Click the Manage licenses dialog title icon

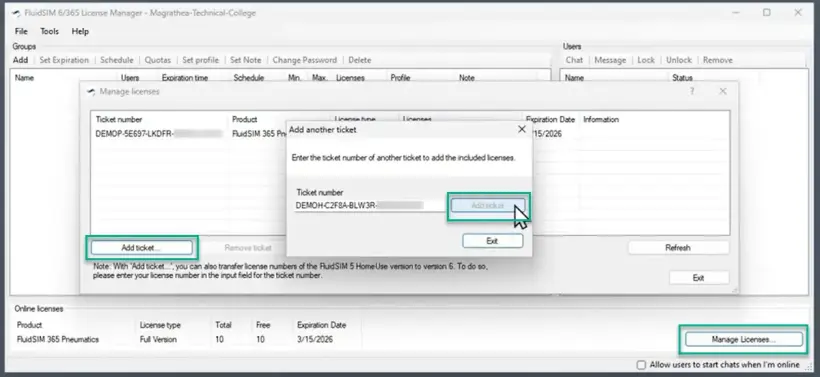point(92,92)
